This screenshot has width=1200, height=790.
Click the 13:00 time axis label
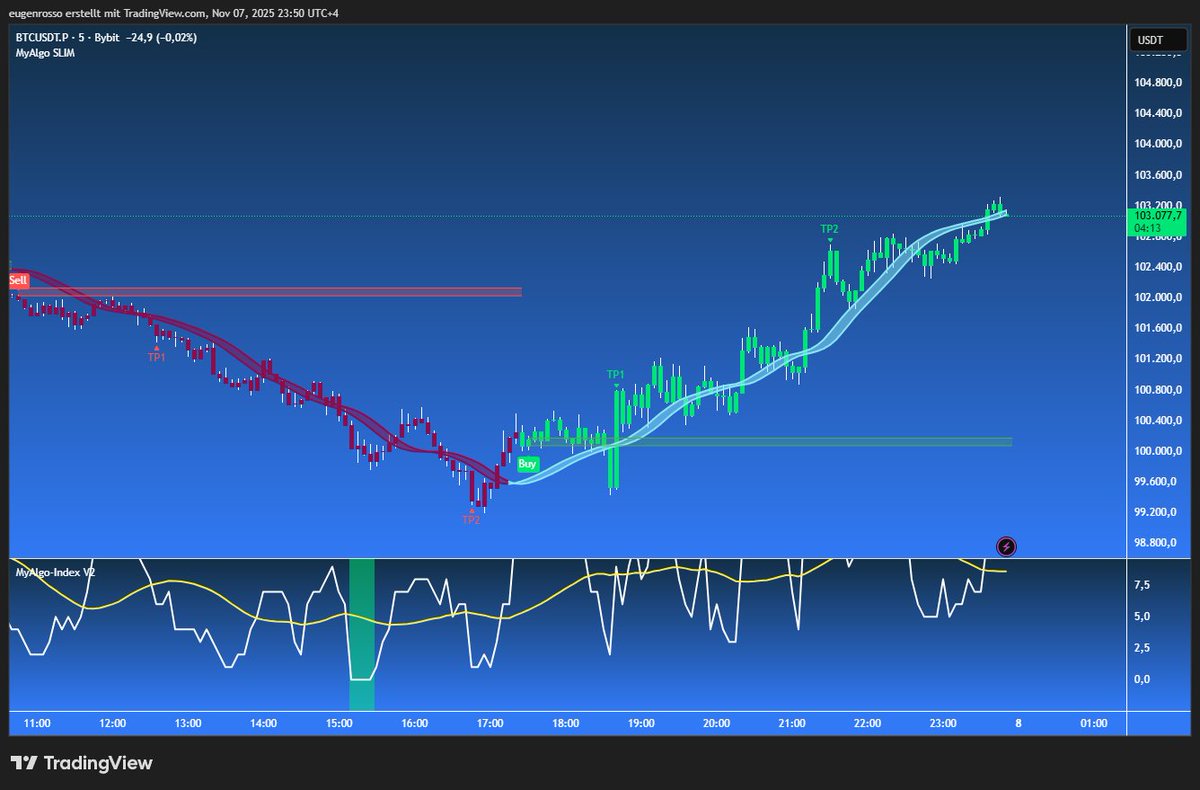(x=188, y=723)
